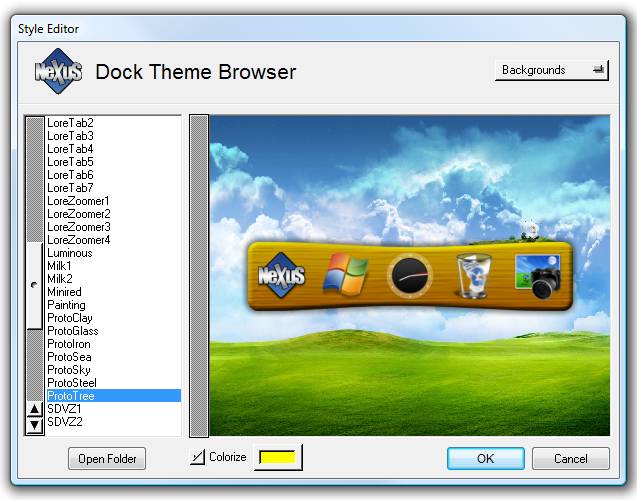Click the theme list scroll up arrow
Screen dimensions: 637x500
pyautogui.click(x=35, y=409)
